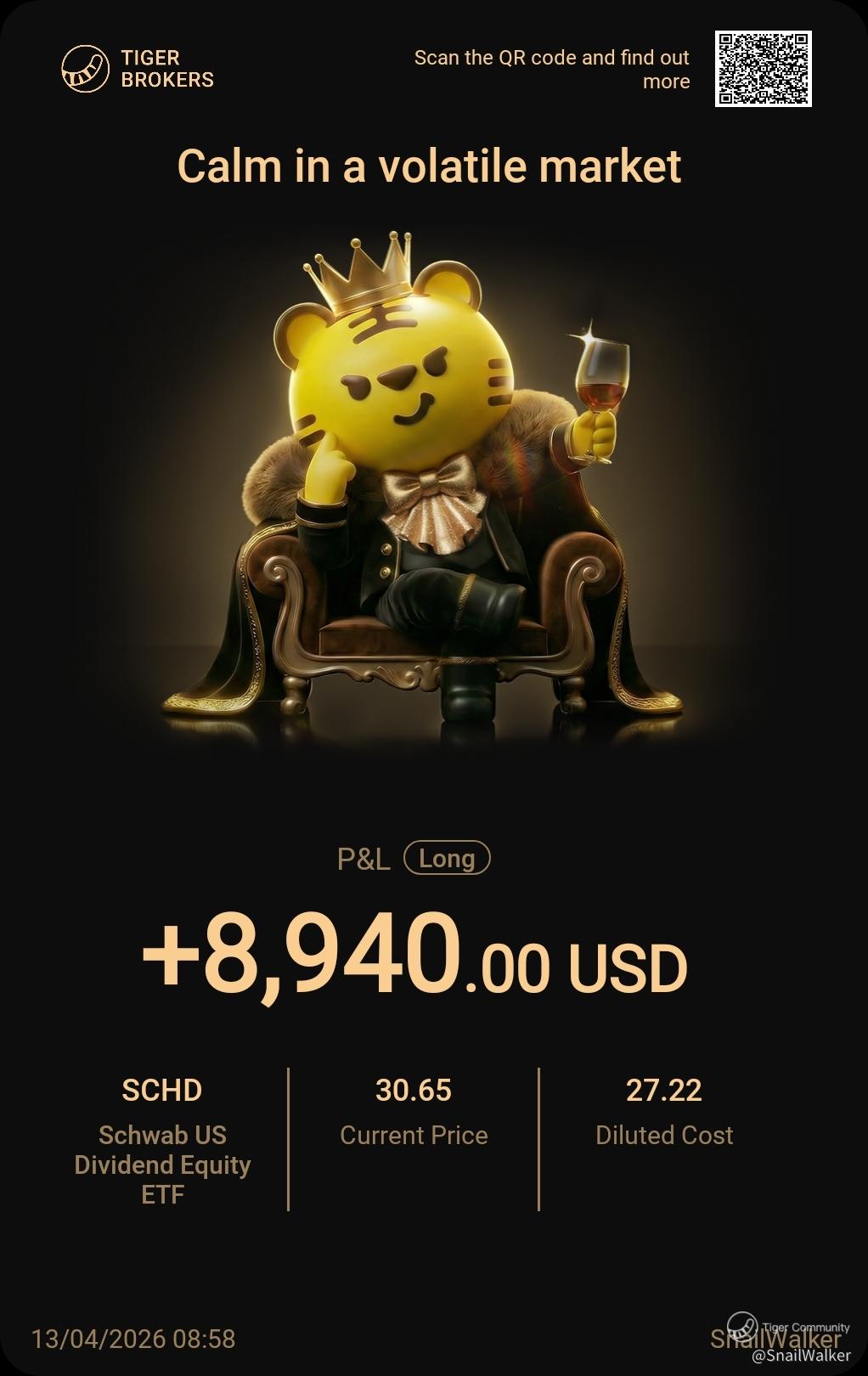This screenshot has height=1376, width=868.
Task: Click the Diluted Cost label
Action: point(664,1136)
